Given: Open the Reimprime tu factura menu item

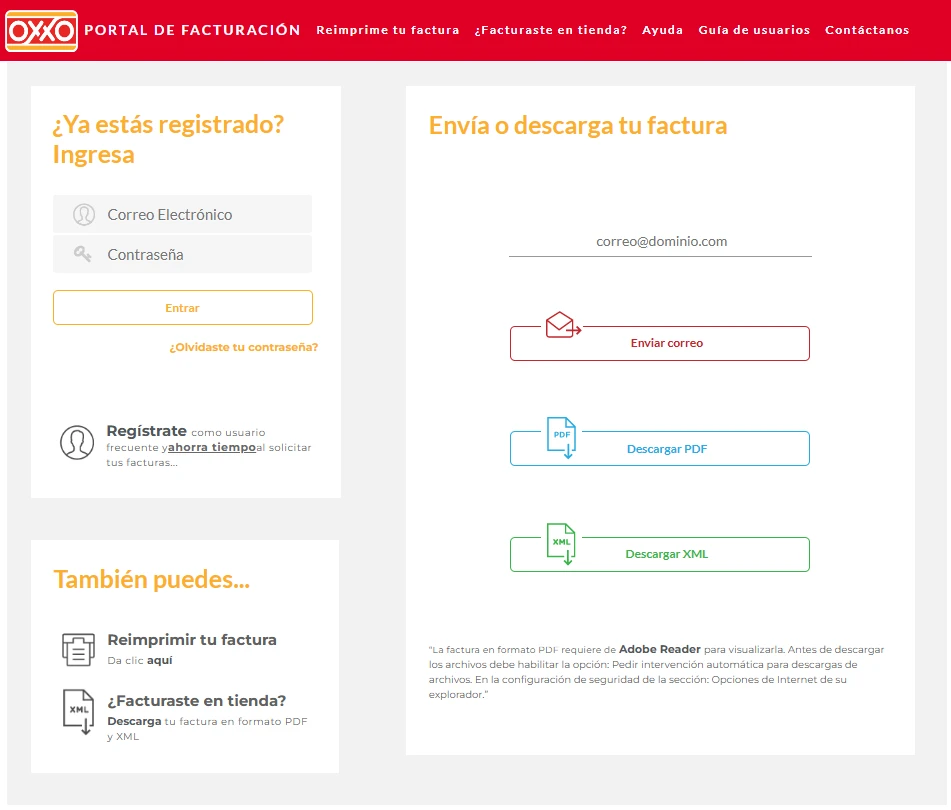Looking at the screenshot, I should (388, 30).
